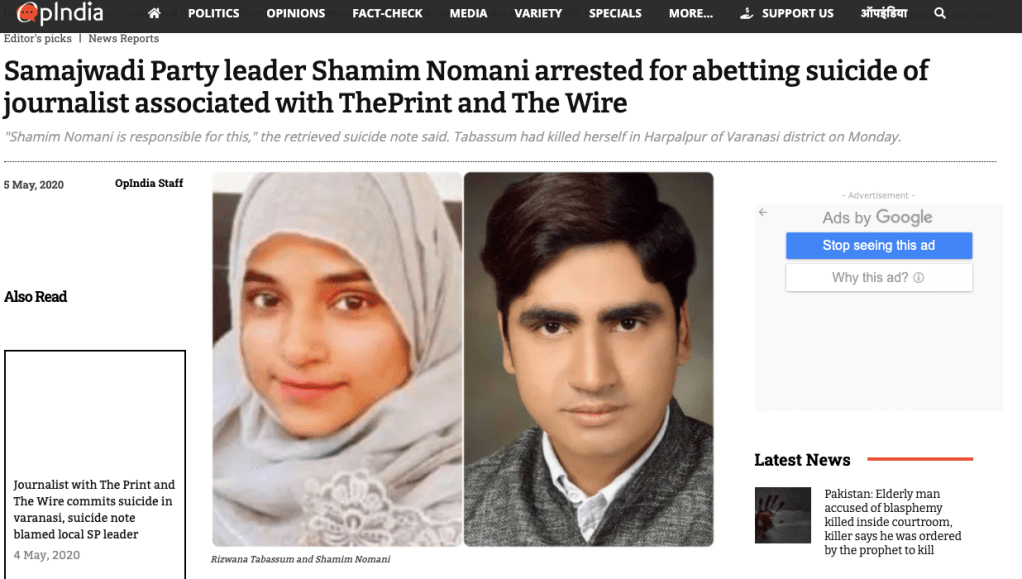Open the Opinions section

coord(295,13)
